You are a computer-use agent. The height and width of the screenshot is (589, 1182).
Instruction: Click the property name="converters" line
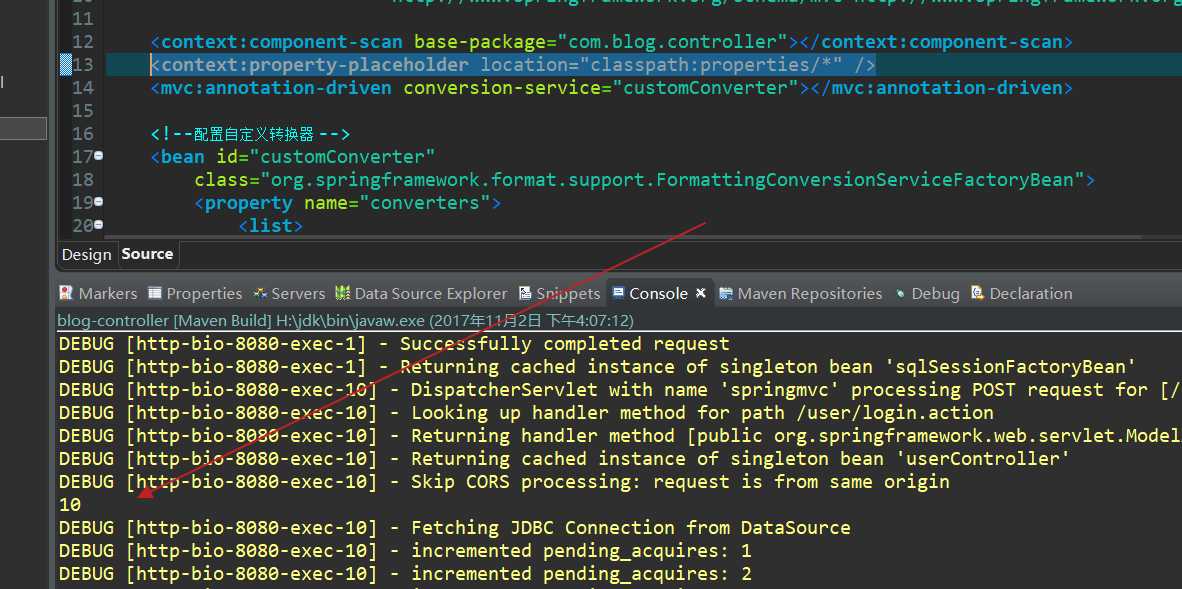(348, 203)
